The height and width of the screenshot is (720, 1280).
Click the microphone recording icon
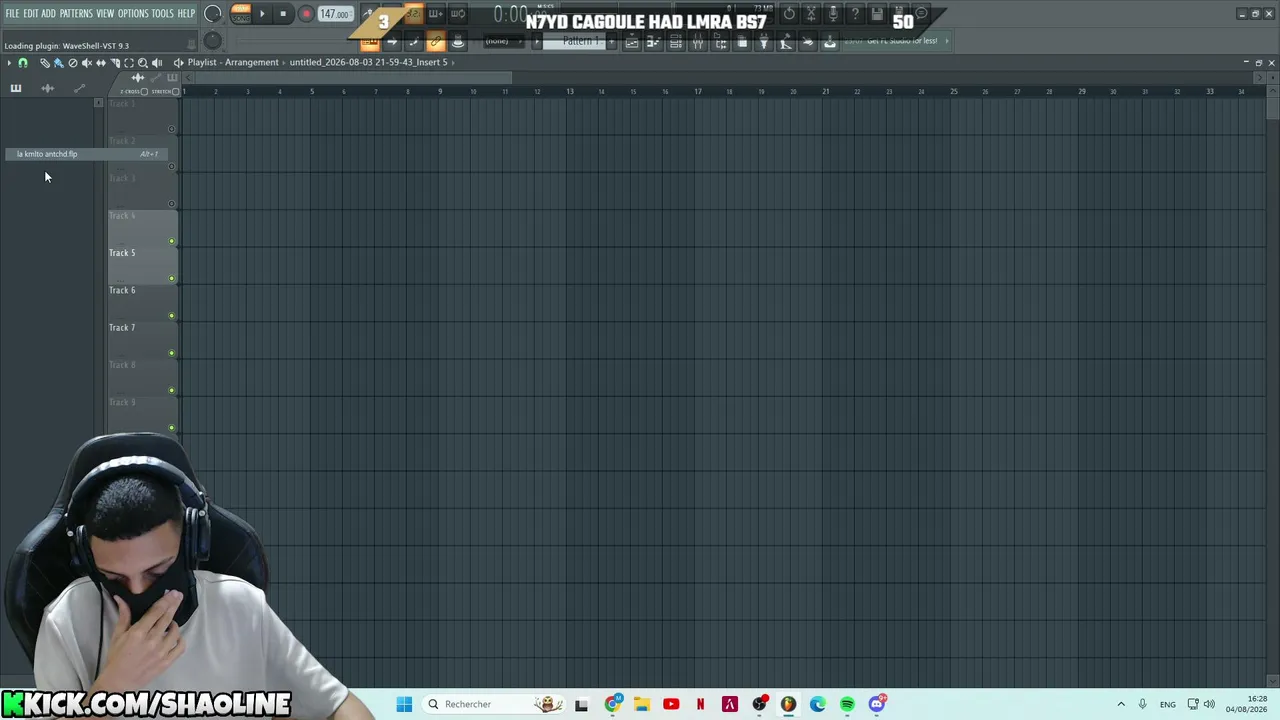[833, 14]
